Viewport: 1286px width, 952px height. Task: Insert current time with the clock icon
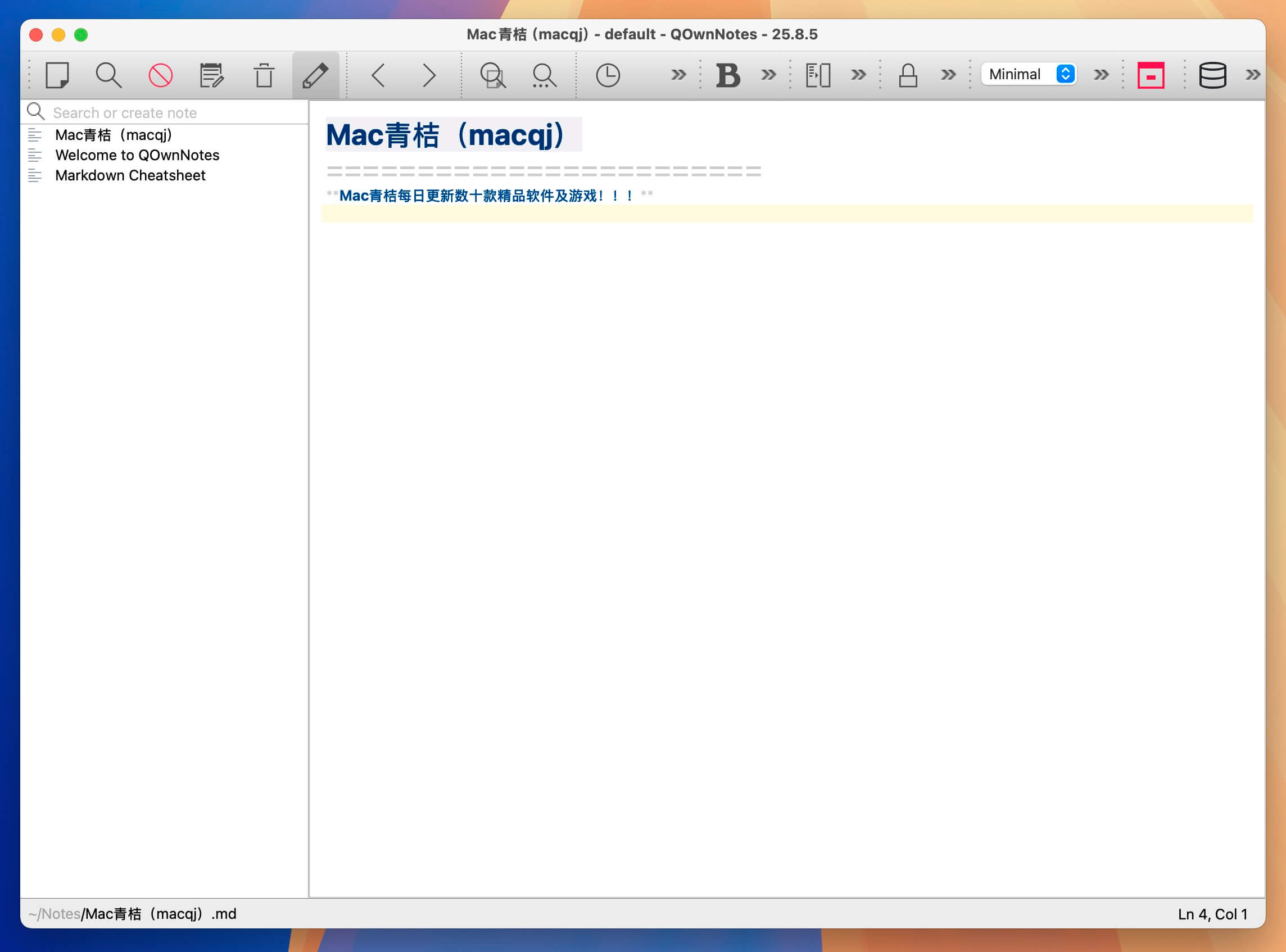click(608, 75)
